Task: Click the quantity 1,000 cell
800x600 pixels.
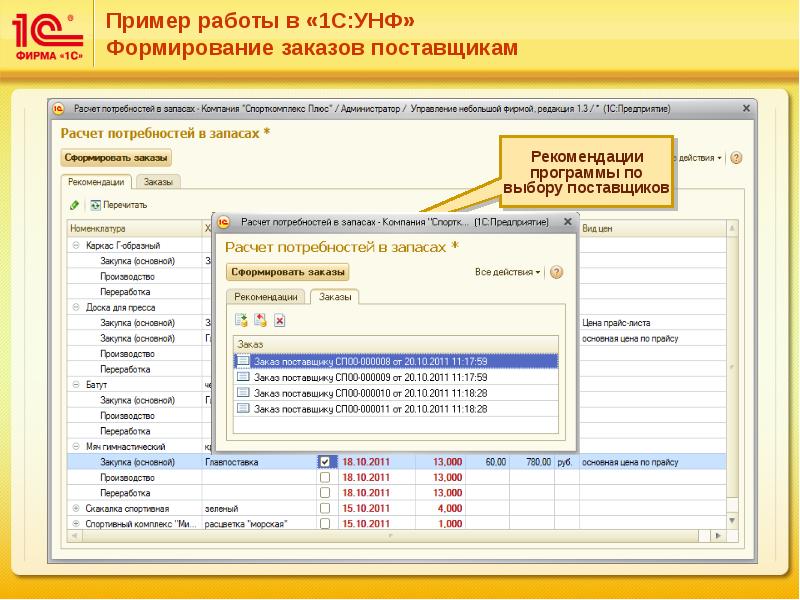Action: (440, 523)
